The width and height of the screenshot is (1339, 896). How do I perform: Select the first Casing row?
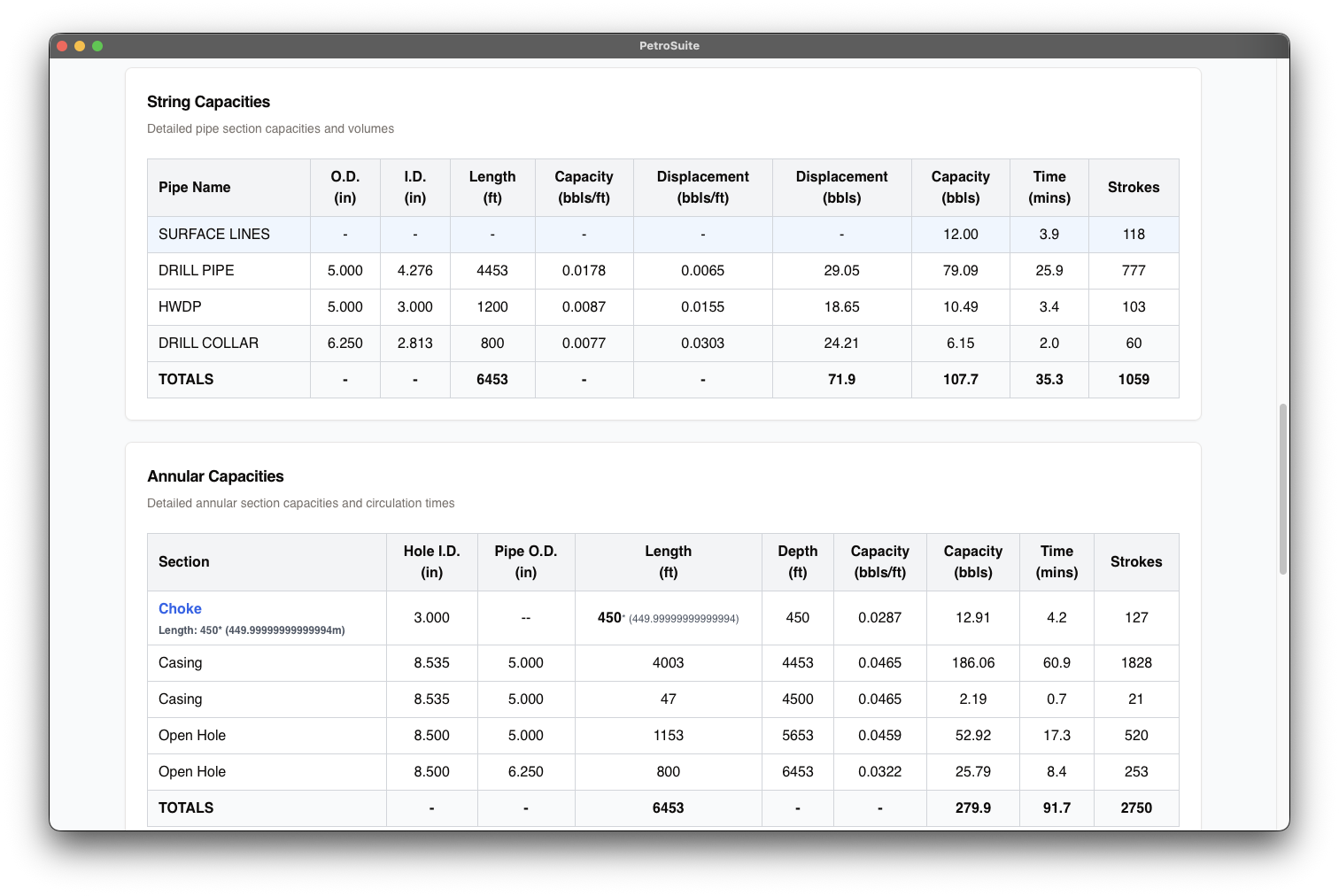click(180, 662)
